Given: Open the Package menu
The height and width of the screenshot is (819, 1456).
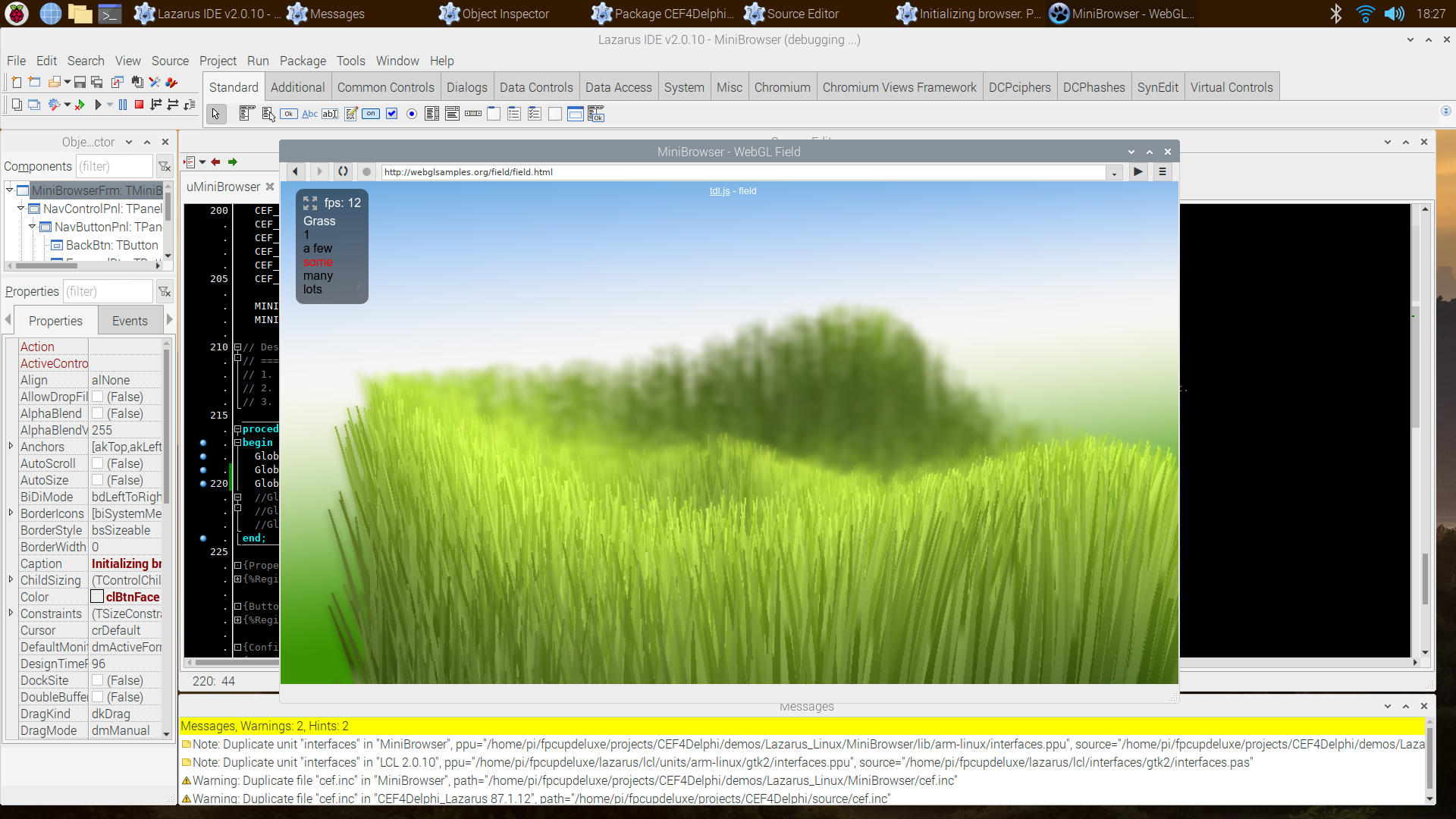Looking at the screenshot, I should point(303,61).
